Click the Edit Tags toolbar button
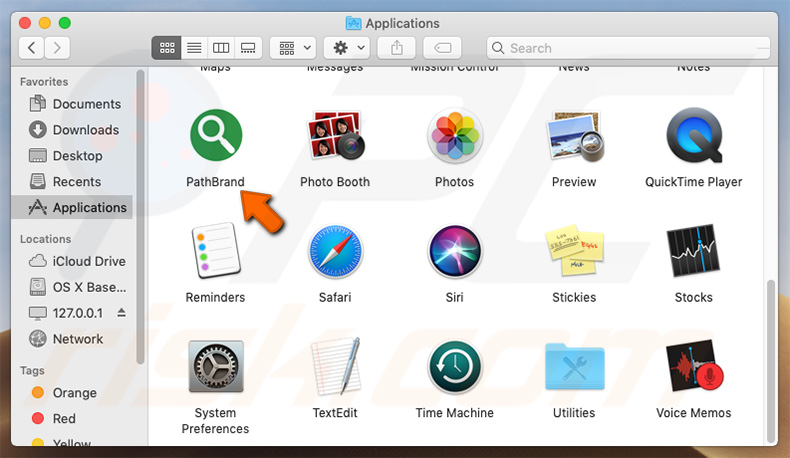The height and width of the screenshot is (458, 790). tap(442, 48)
